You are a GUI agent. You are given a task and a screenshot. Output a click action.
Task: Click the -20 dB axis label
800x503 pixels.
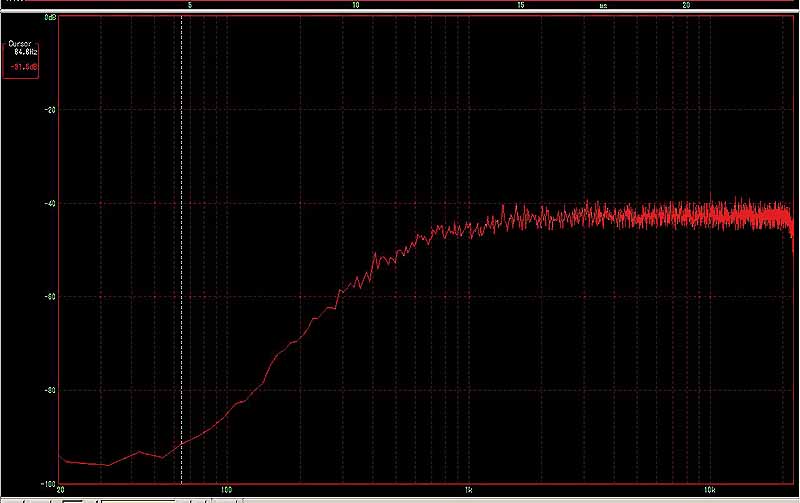click(49, 110)
